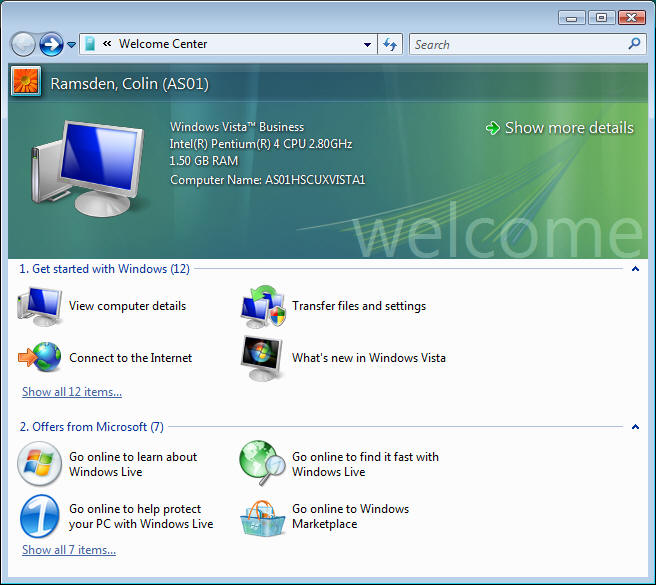Image resolution: width=656 pixels, height=585 pixels.
Task: Click the Forward navigation arrow button
Action: tap(51, 44)
